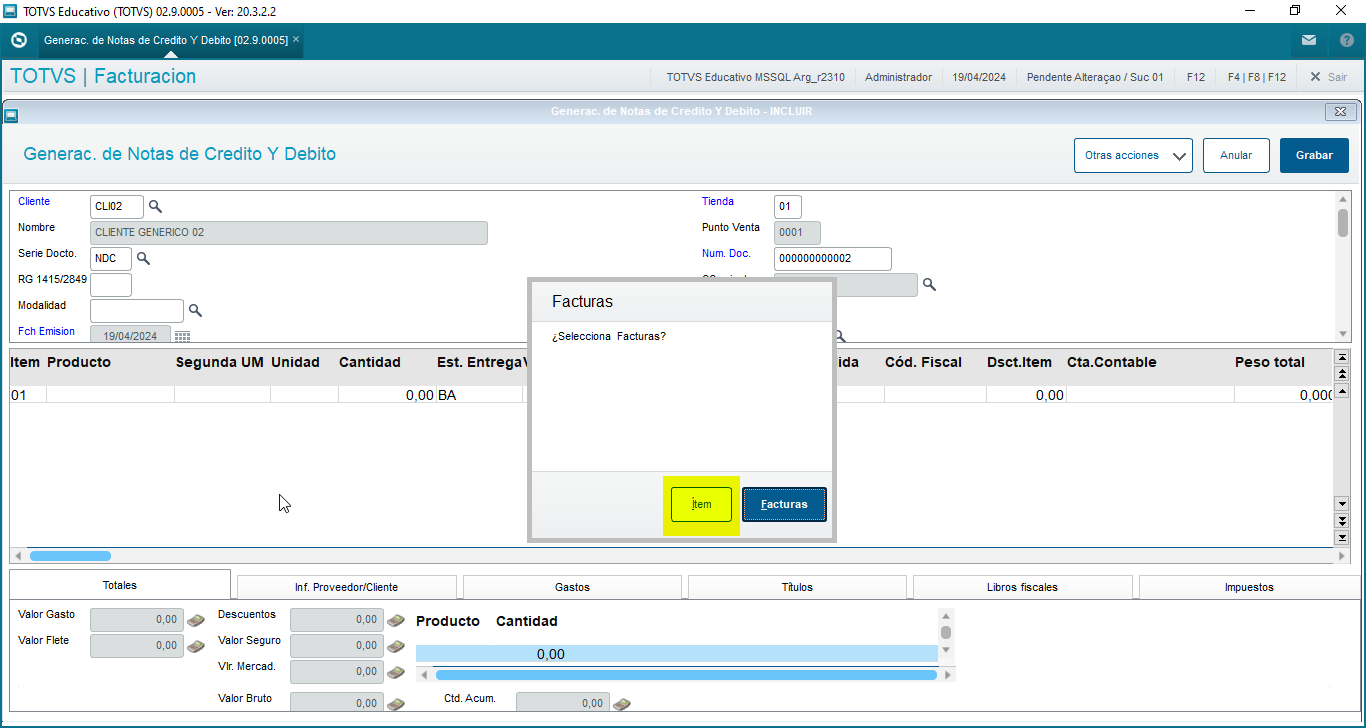Image resolution: width=1366 pixels, height=728 pixels.
Task: Open calculator icon beside Valor Flete
Action: click(196, 646)
